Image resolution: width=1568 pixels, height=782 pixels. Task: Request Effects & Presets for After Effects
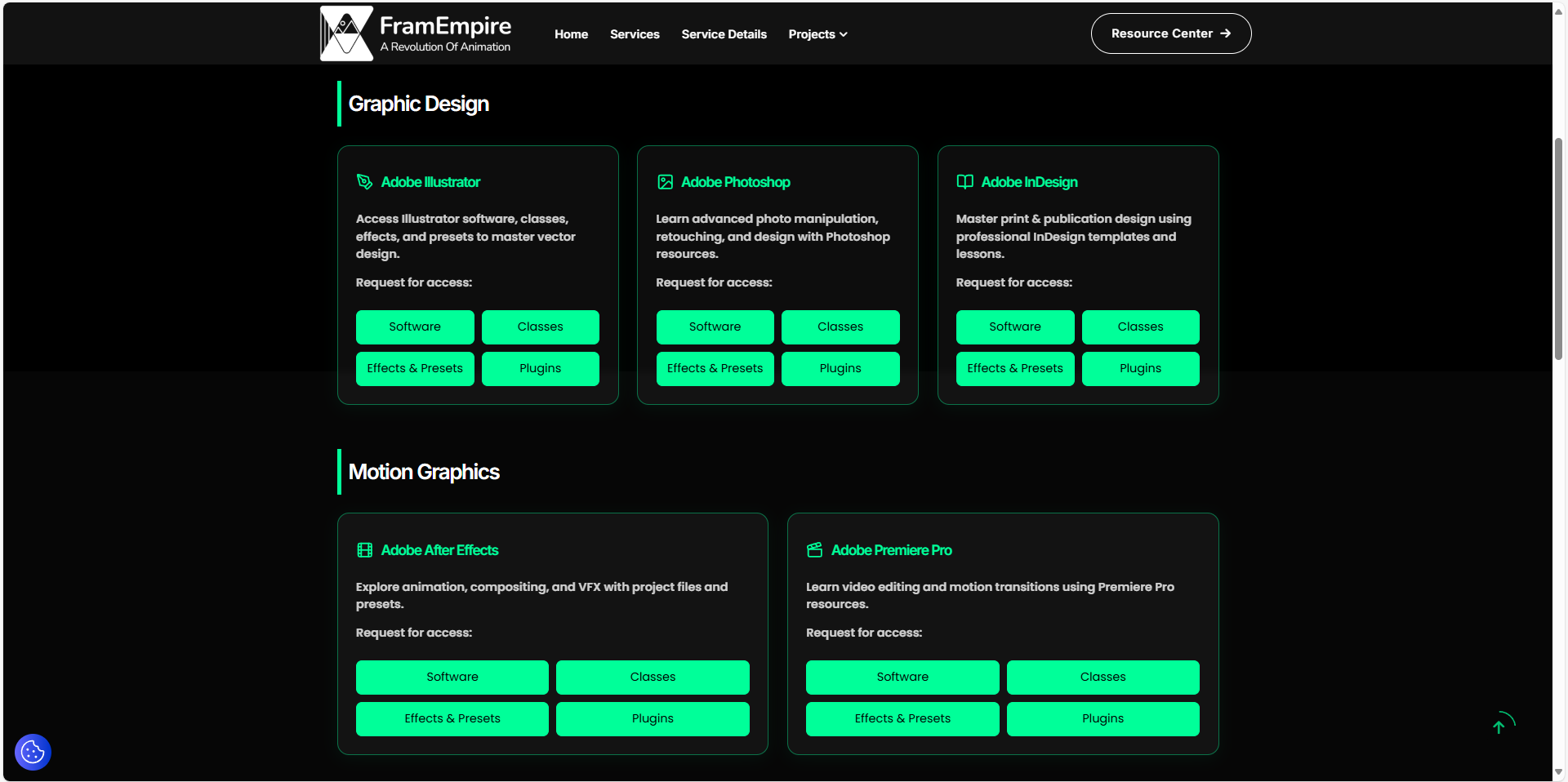(452, 718)
